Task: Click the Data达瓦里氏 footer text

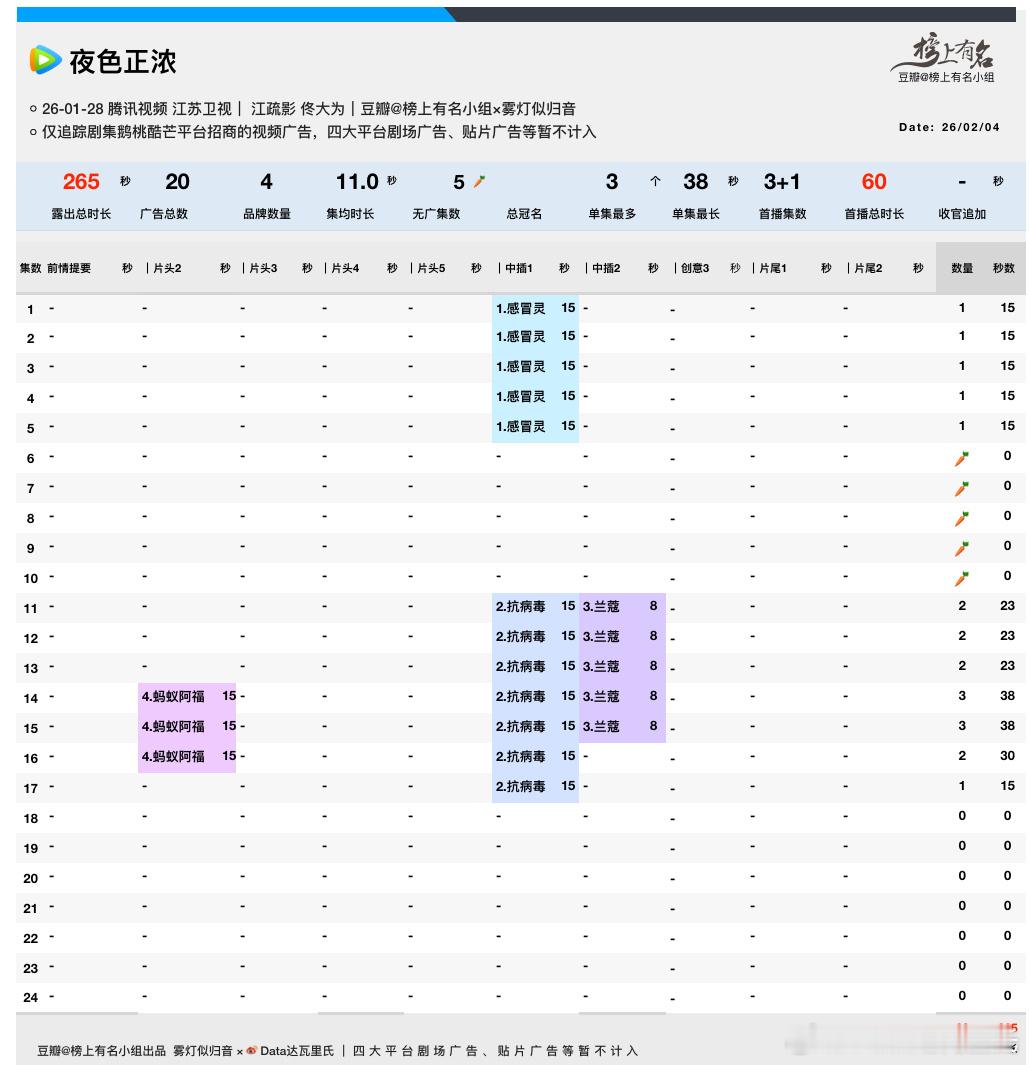Action: 297,1051
